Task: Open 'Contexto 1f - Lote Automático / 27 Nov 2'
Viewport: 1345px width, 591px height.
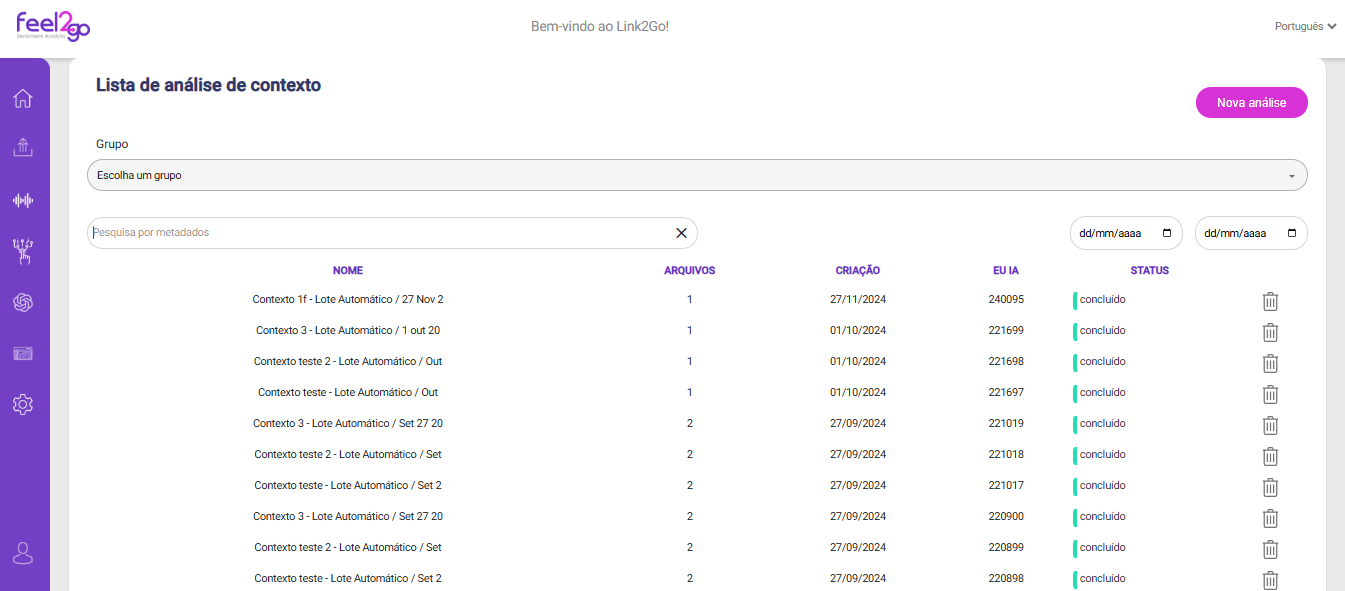Action: tap(348, 299)
